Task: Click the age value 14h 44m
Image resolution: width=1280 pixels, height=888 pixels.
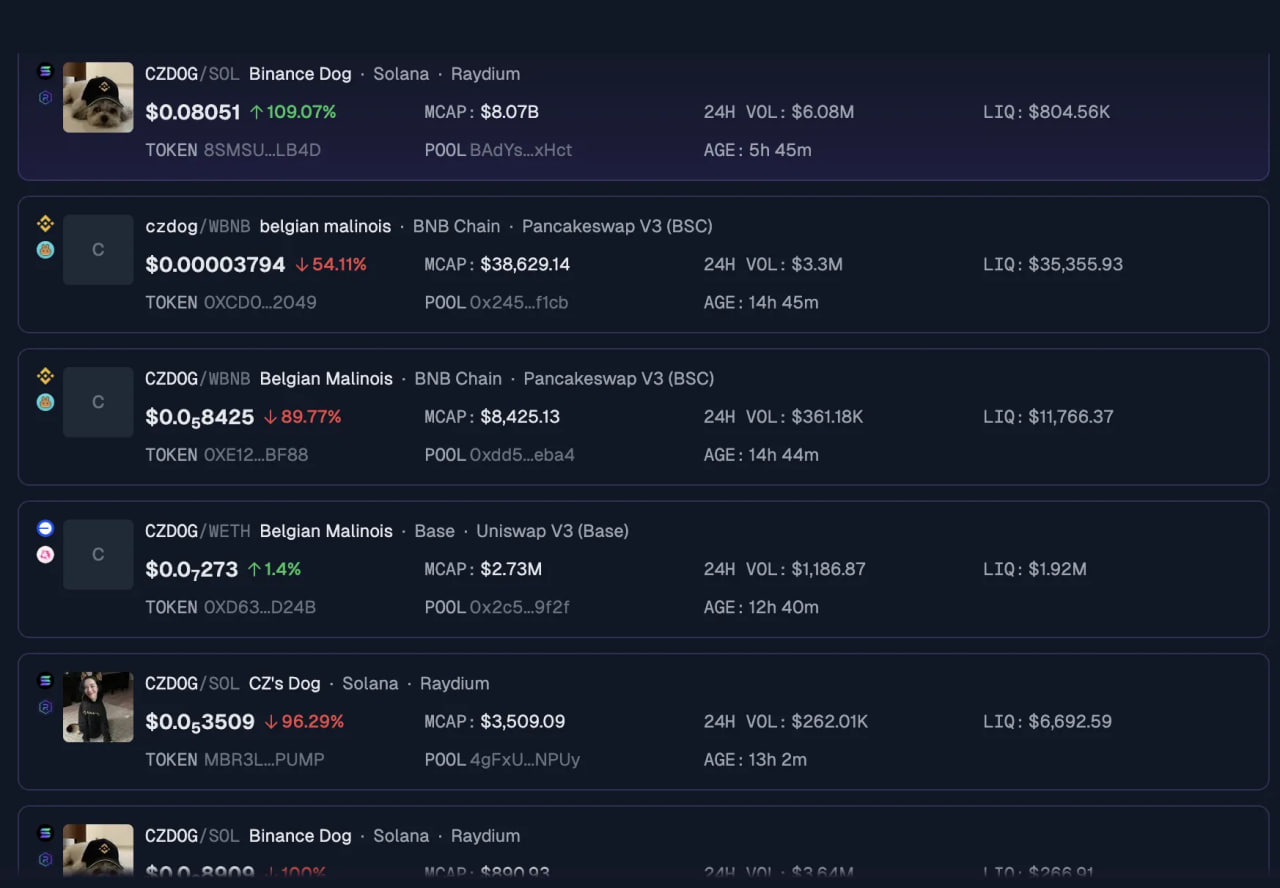Action: tap(783, 455)
